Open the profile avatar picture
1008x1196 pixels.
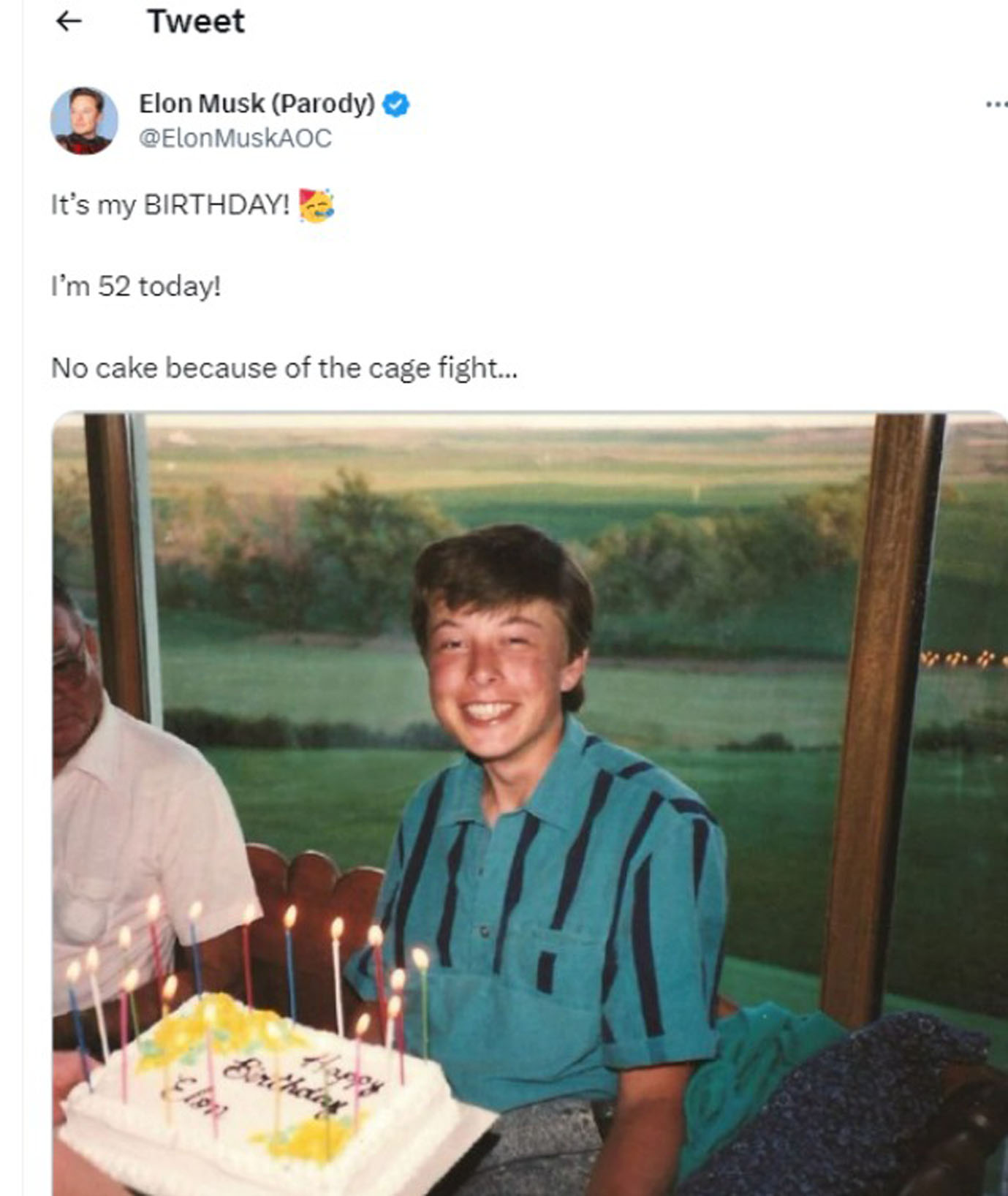click(84, 121)
